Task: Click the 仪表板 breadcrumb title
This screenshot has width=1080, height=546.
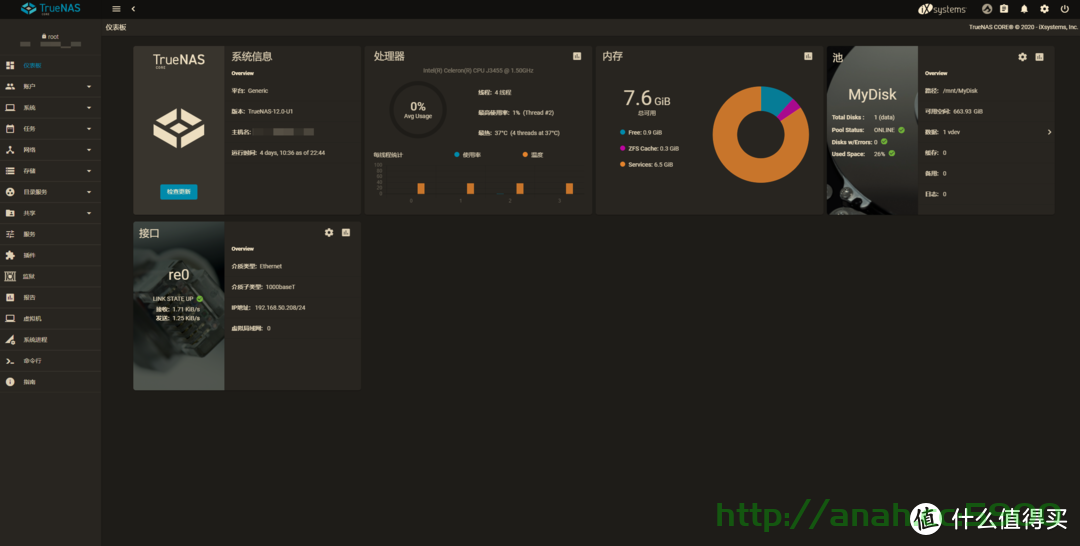Action: pos(116,28)
